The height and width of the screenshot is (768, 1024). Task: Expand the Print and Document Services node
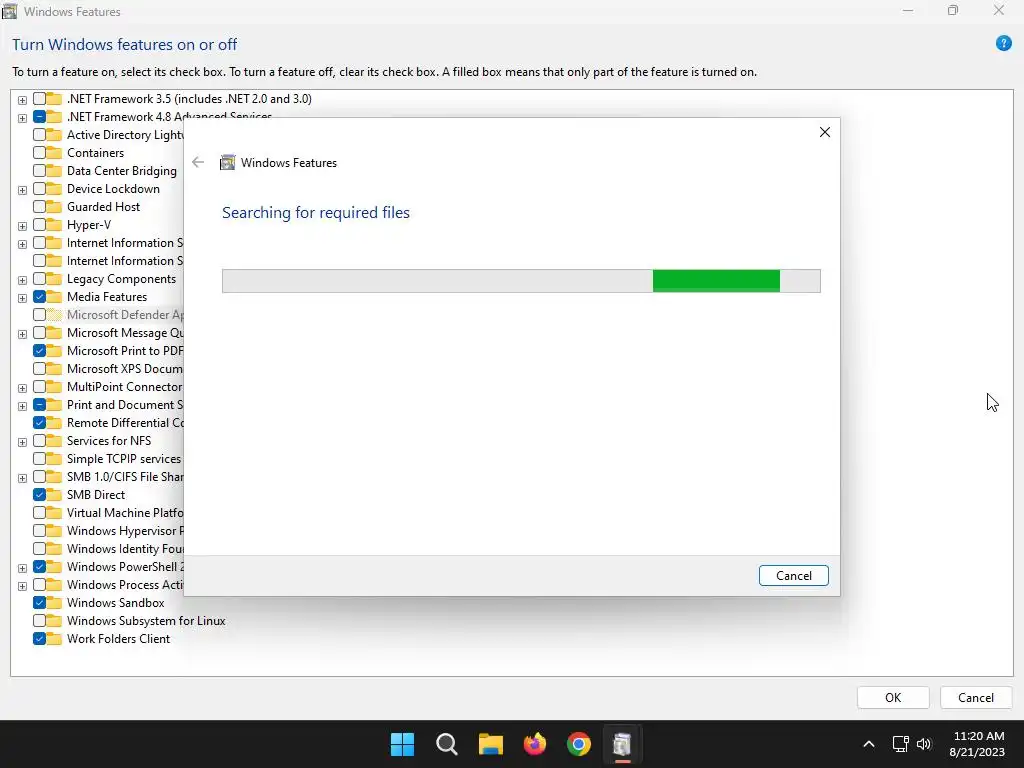22,406
